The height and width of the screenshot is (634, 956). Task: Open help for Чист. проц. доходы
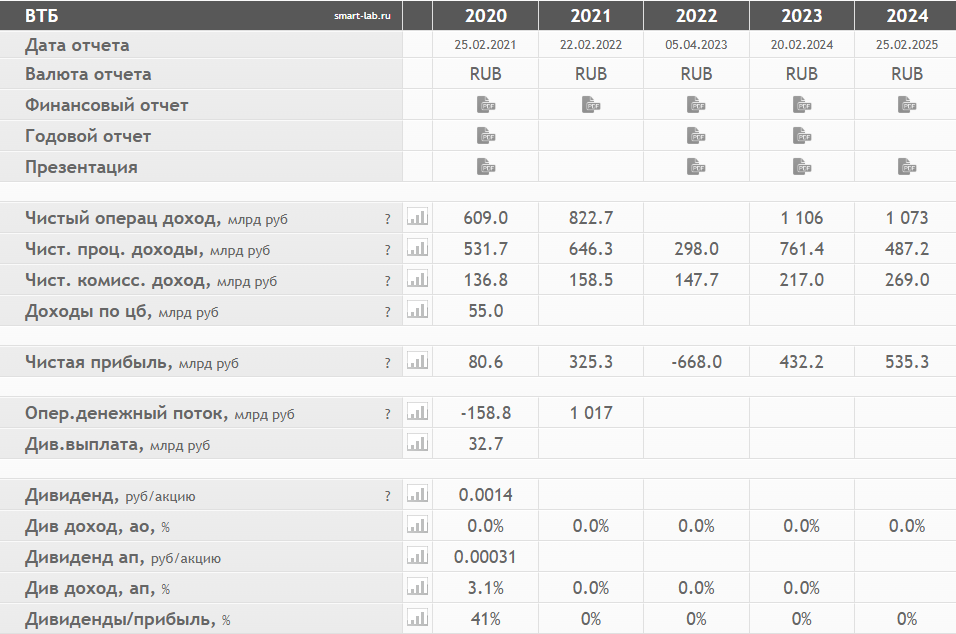click(388, 251)
